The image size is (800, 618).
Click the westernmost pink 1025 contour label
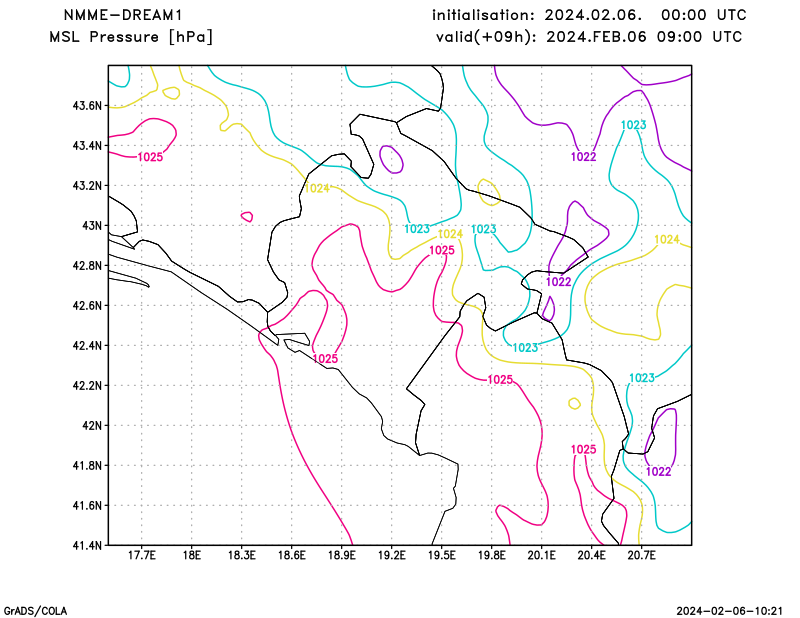(x=151, y=157)
